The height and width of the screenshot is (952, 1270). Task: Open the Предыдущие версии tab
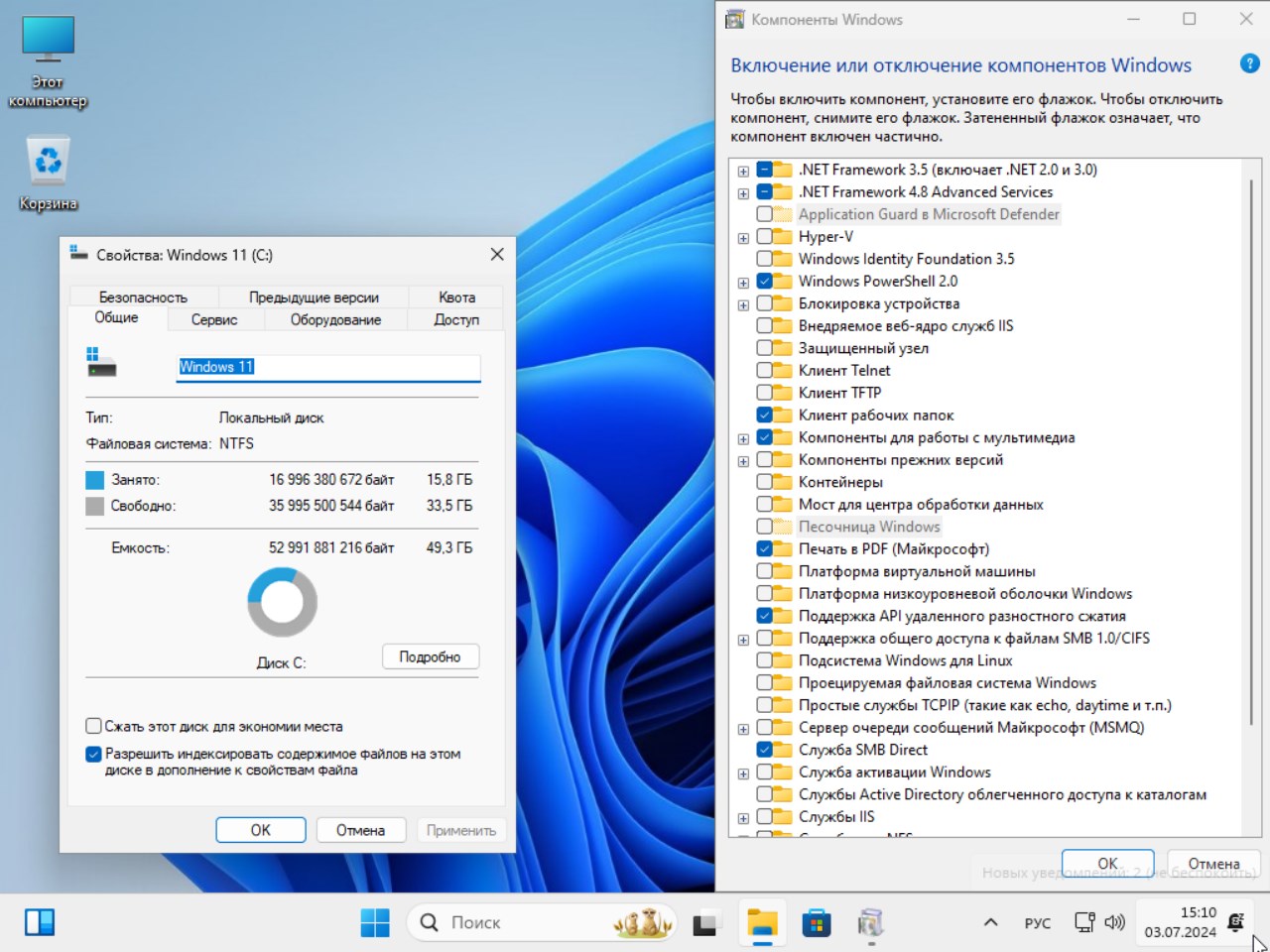click(314, 297)
